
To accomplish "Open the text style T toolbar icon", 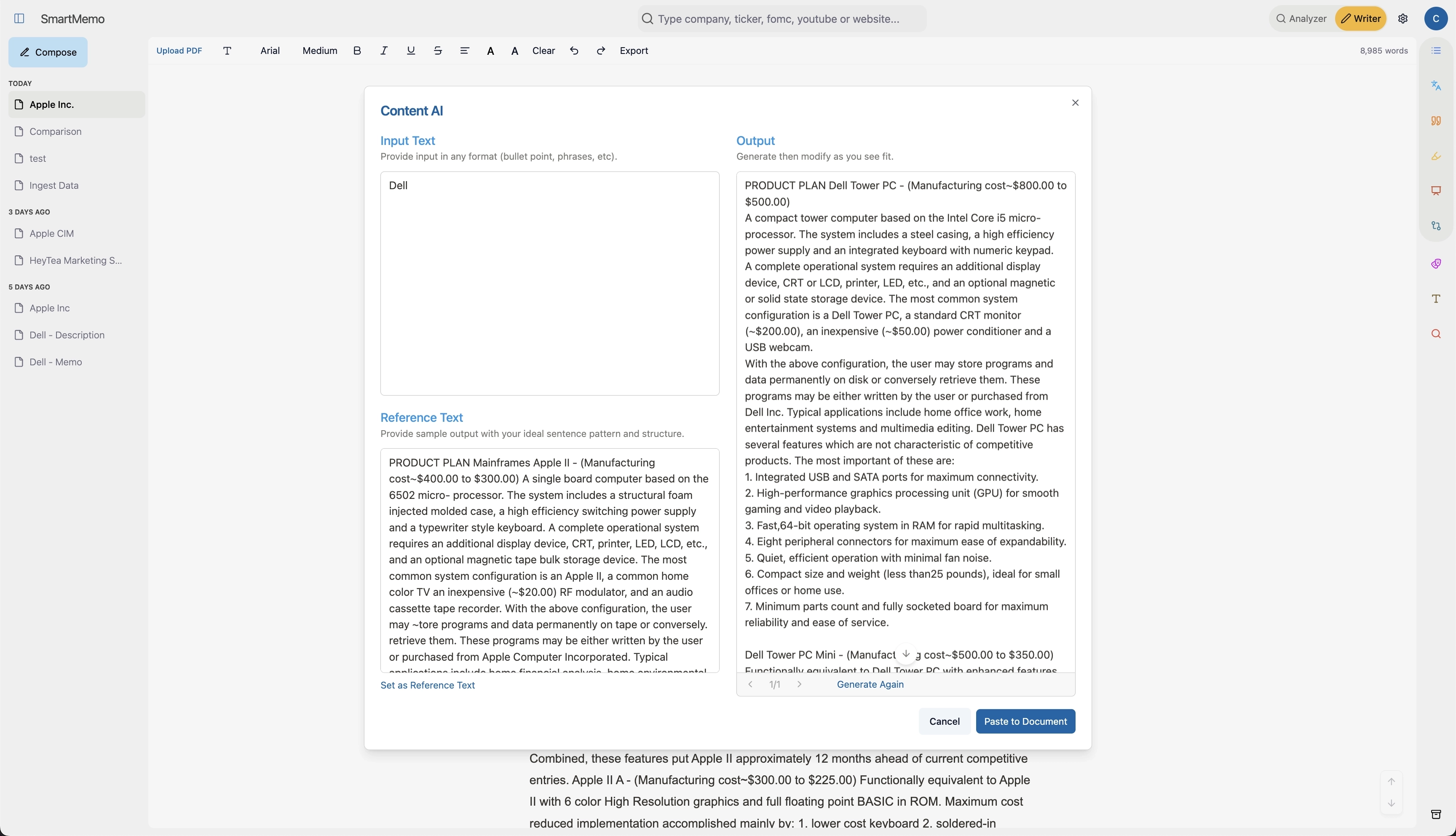I will point(227,51).
